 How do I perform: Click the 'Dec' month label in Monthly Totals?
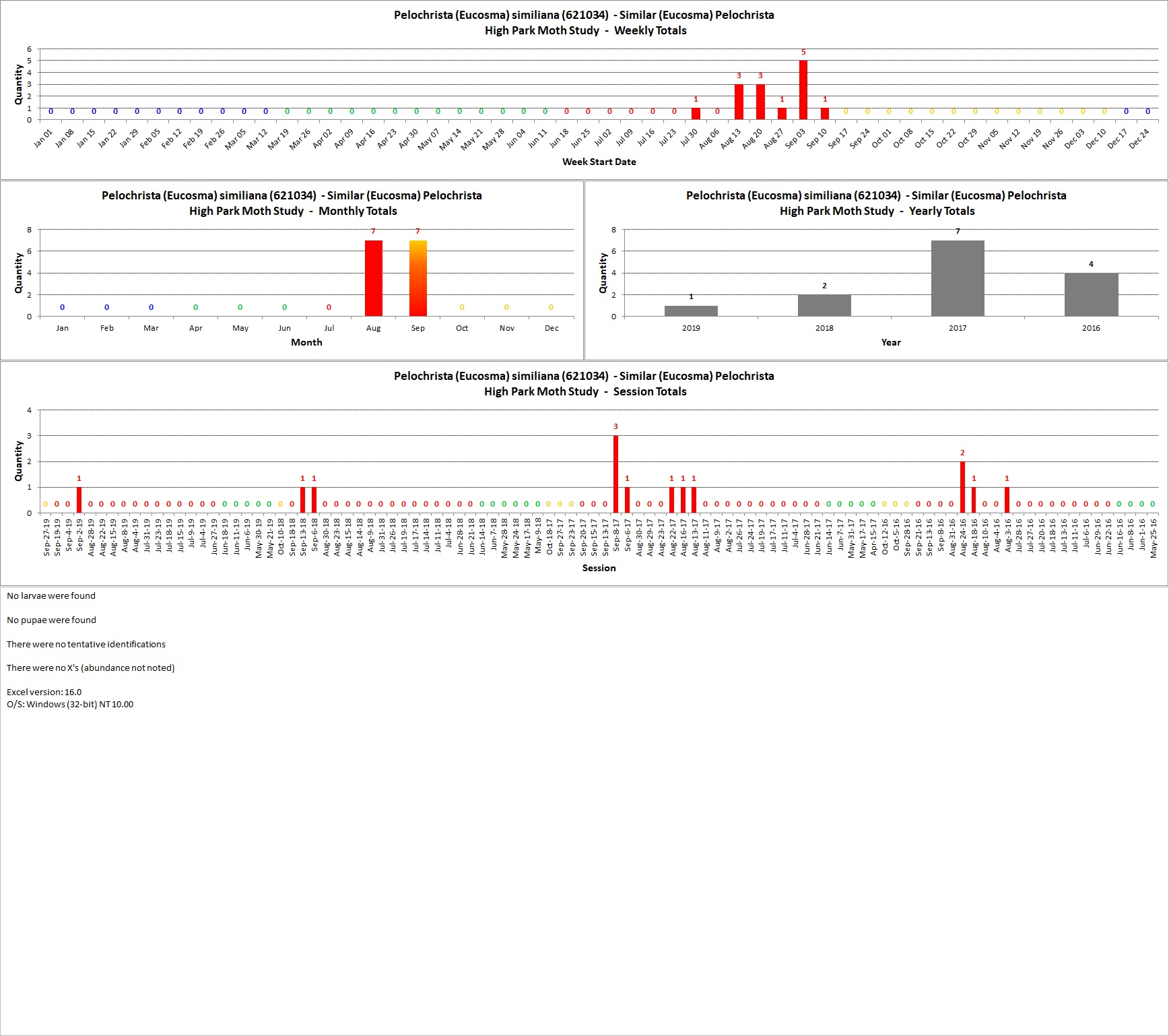pos(552,328)
